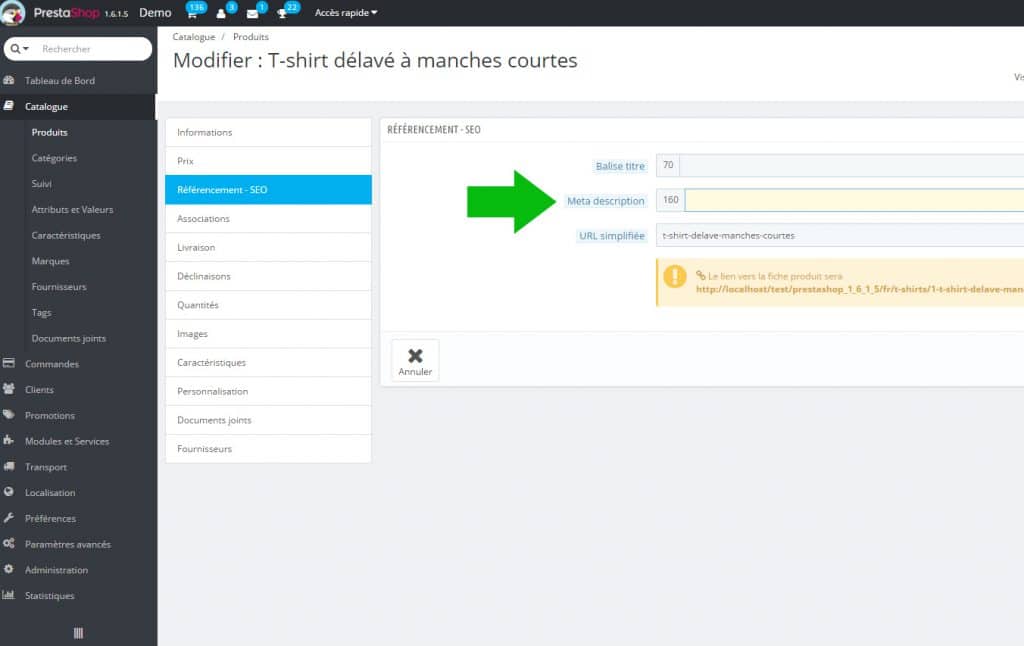Open Marques submenu item
Screen dimensions: 1024x646
(50, 261)
